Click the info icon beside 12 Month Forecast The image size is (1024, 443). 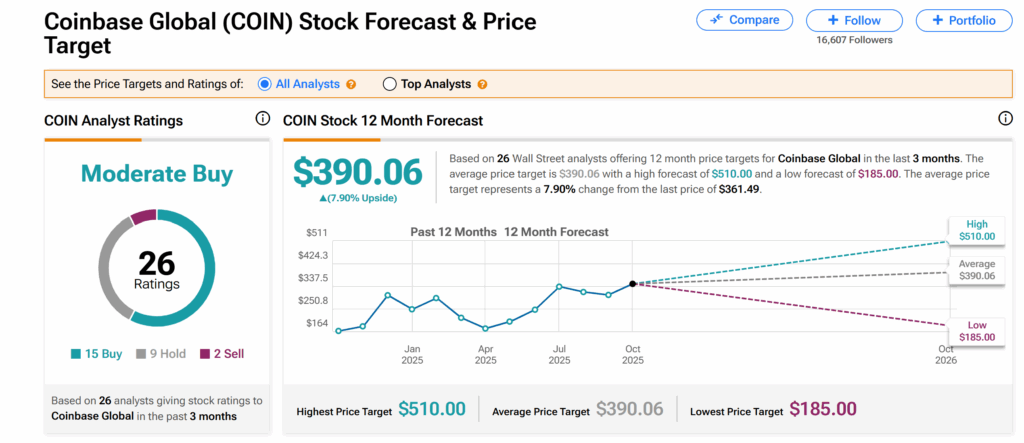click(x=1005, y=119)
